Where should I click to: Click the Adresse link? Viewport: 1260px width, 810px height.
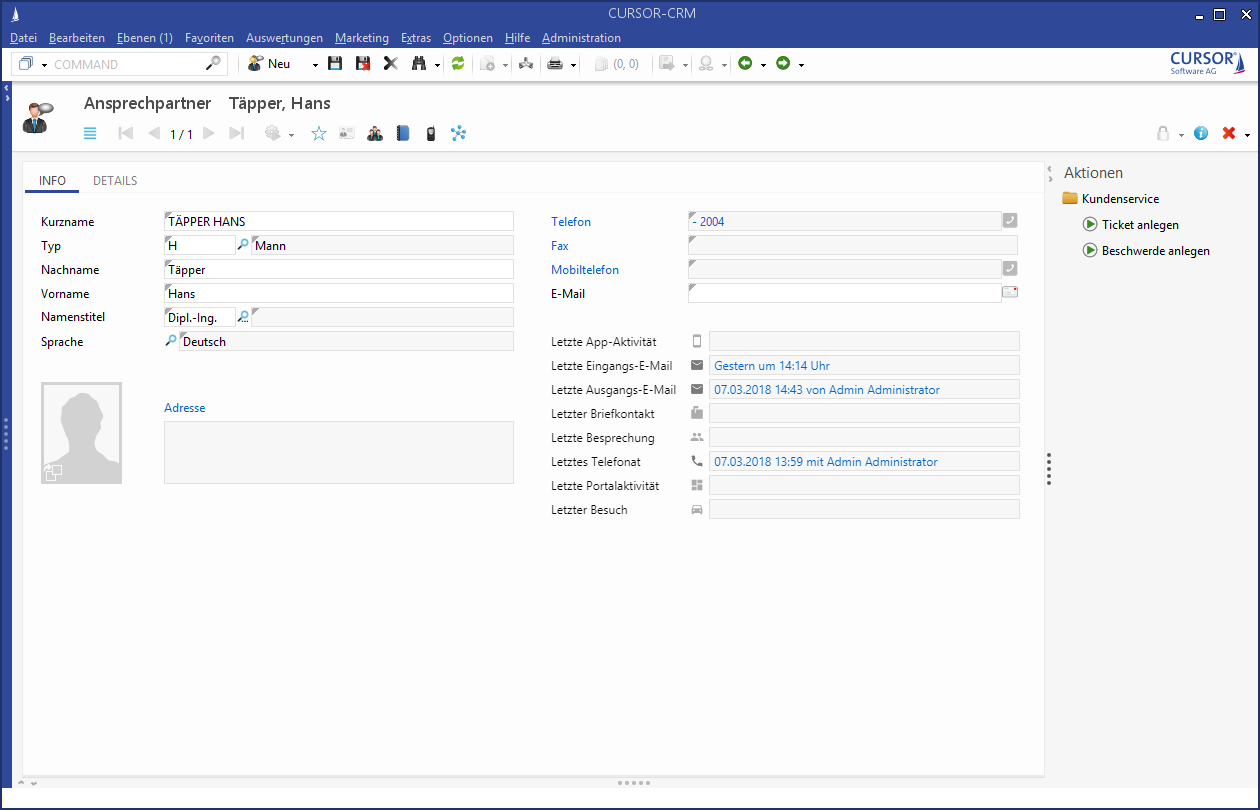(184, 408)
